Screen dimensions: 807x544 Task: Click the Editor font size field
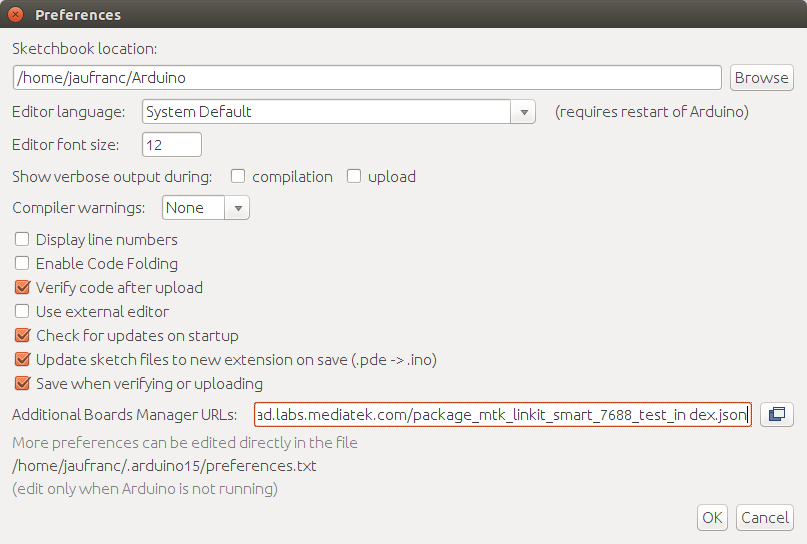[x=171, y=145]
